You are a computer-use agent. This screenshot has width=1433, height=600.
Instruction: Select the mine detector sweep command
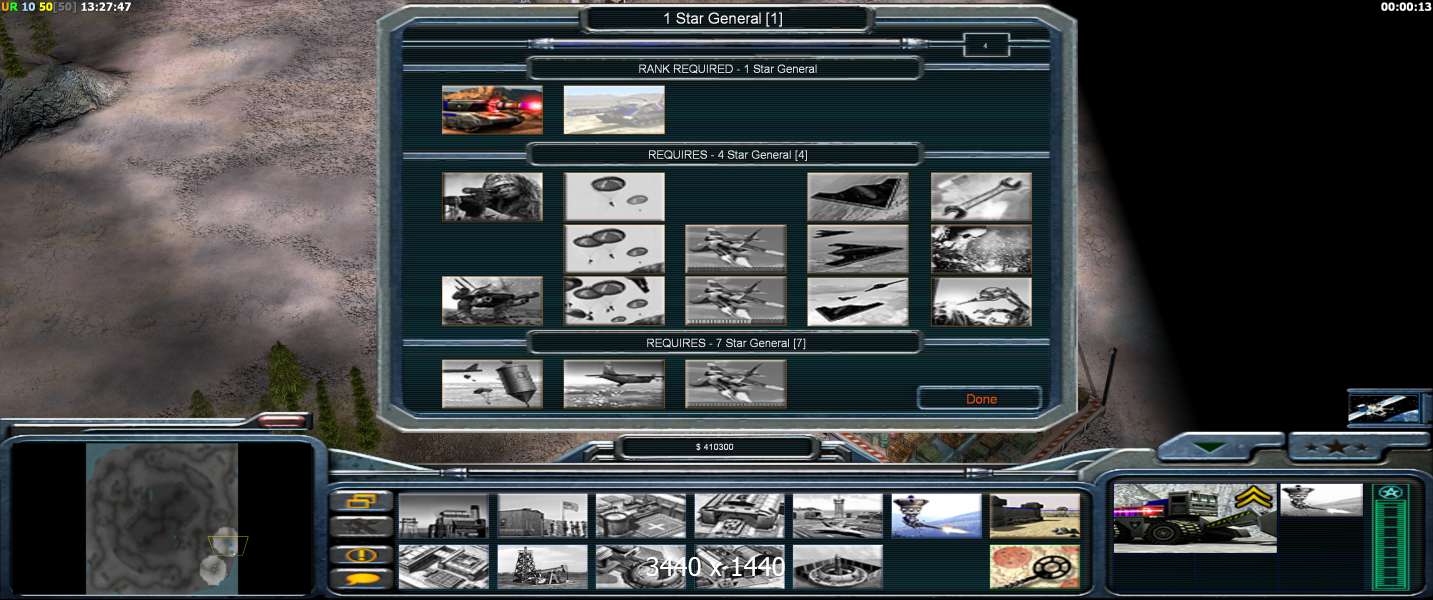[x=1034, y=566]
